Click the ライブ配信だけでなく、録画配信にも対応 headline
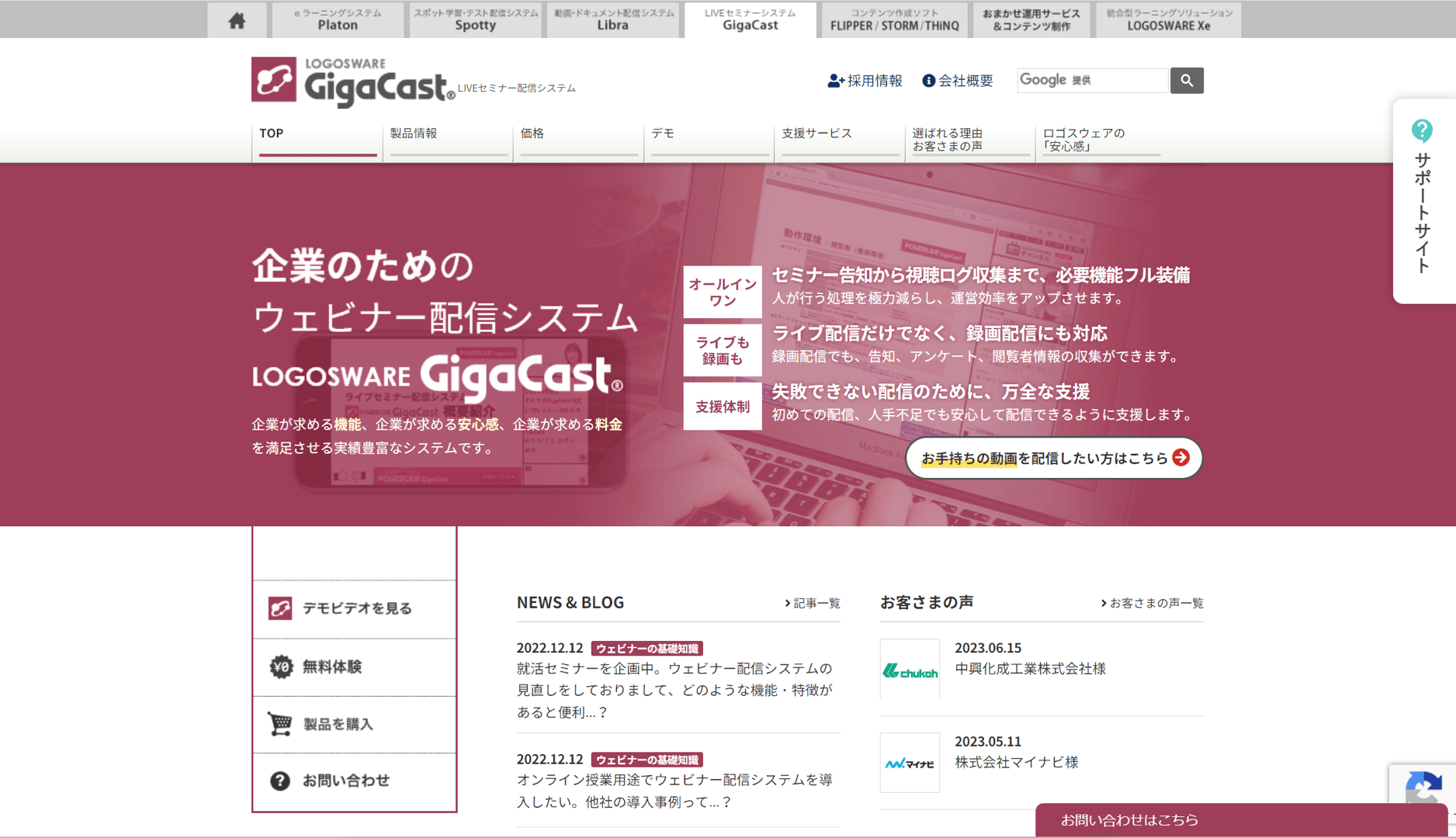 click(940, 334)
